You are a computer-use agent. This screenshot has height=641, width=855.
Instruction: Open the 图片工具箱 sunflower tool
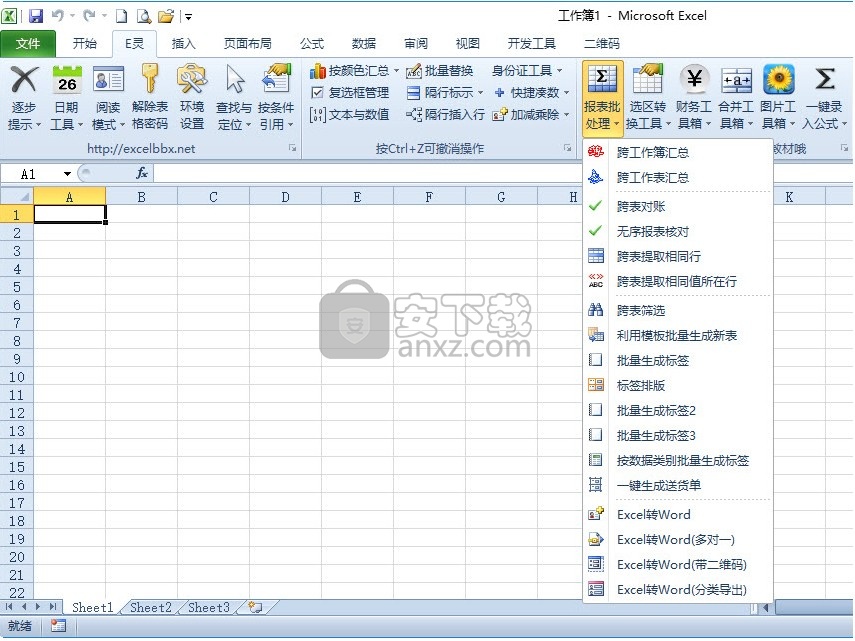778,98
